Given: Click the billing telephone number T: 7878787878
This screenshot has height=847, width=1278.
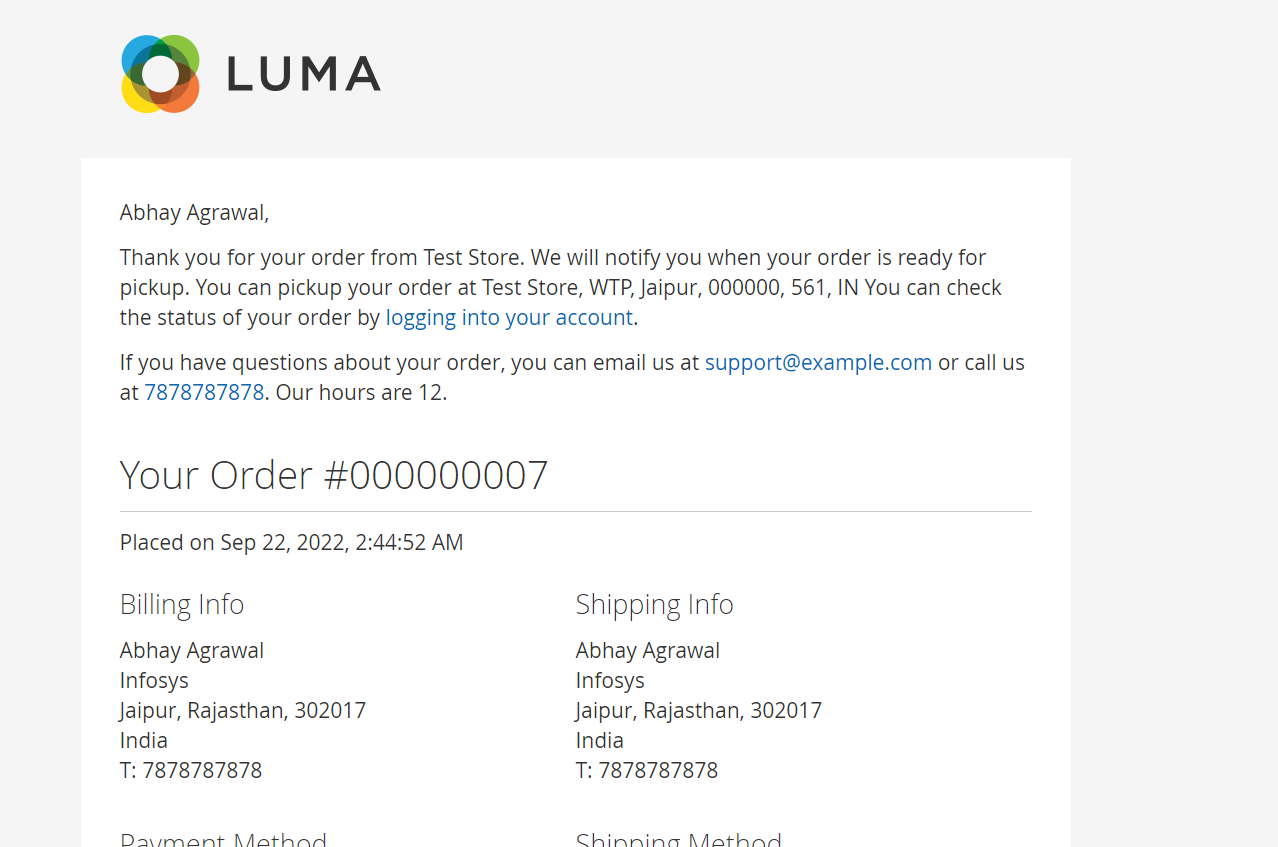Looking at the screenshot, I should (191, 770).
